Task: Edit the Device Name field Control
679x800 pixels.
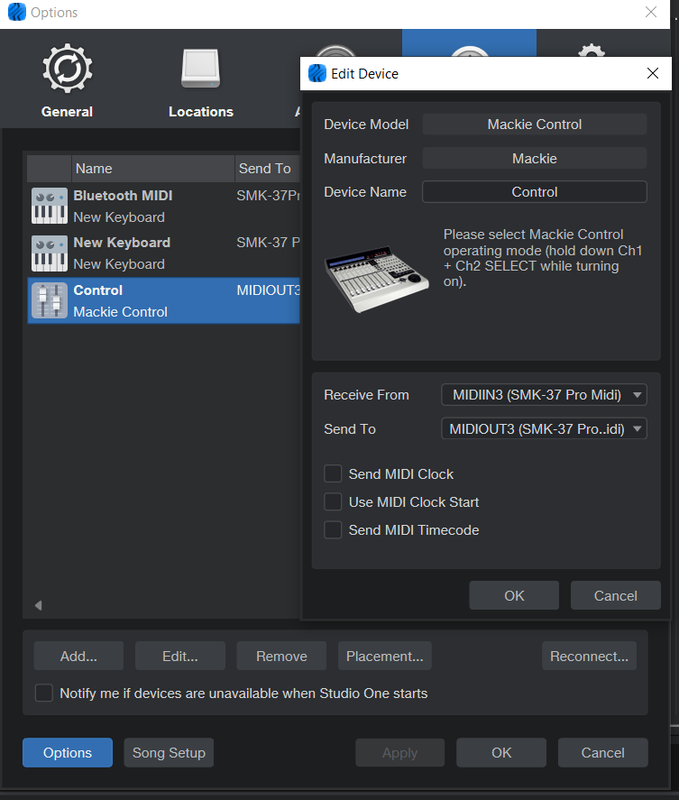Action: coord(534,192)
